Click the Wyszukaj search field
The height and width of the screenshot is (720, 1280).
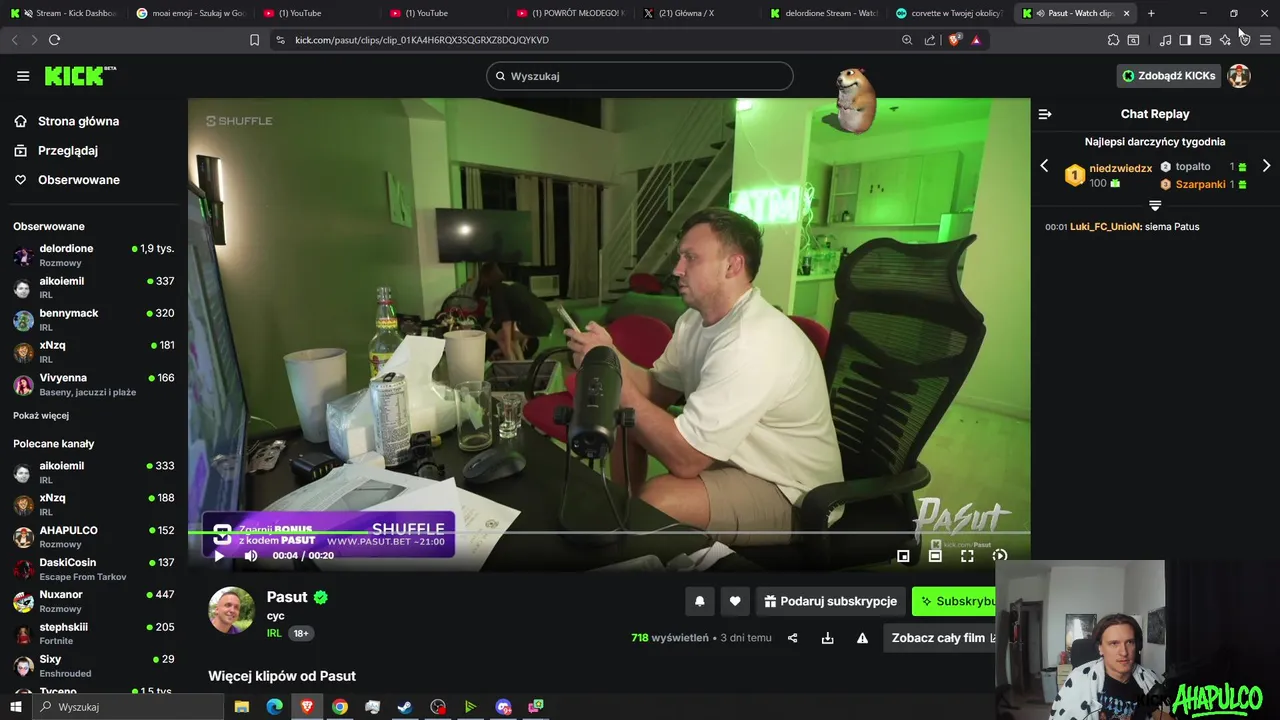(640, 76)
